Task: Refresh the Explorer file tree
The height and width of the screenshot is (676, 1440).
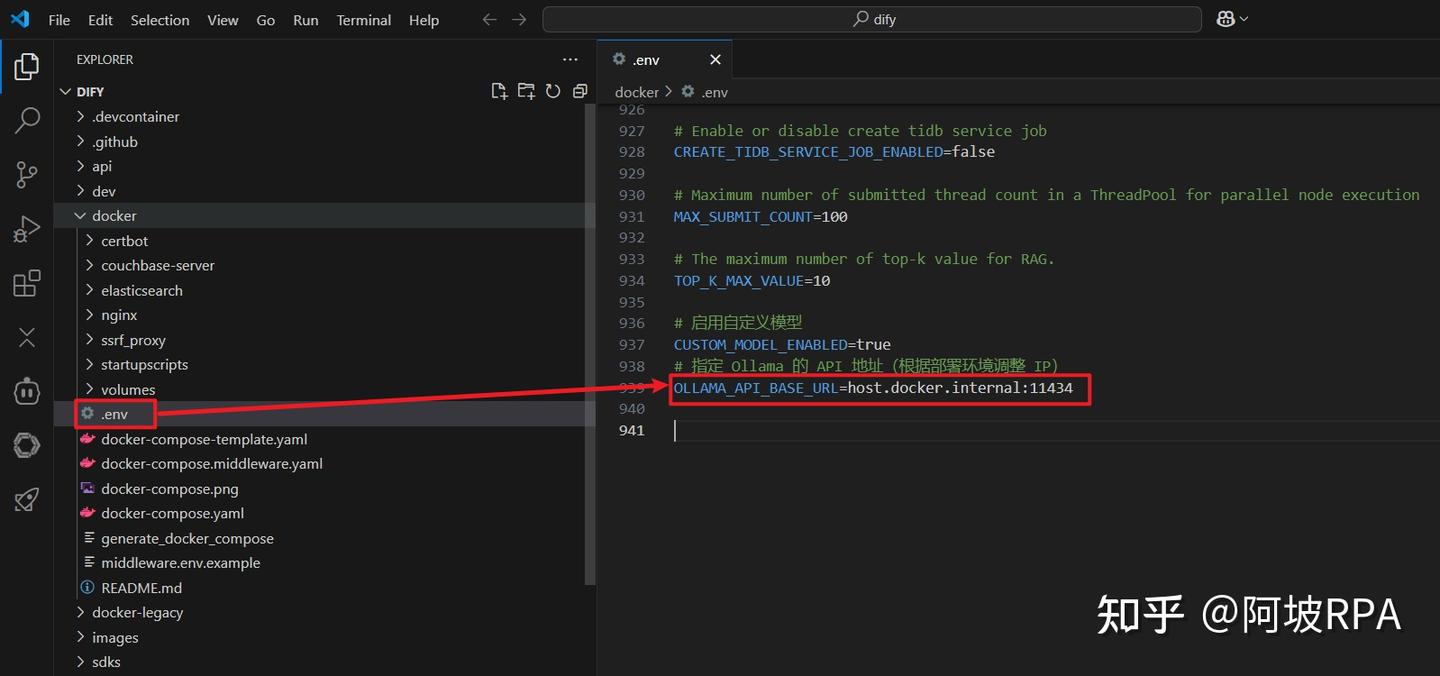Action: (x=553, y=91)
